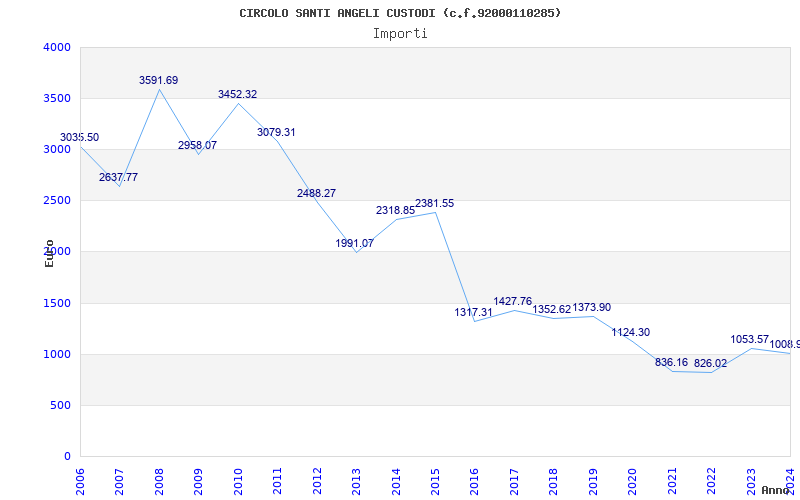Click the 2017 x-axis year label
Screen dimensions: 800x500
[x=514, y=481]
